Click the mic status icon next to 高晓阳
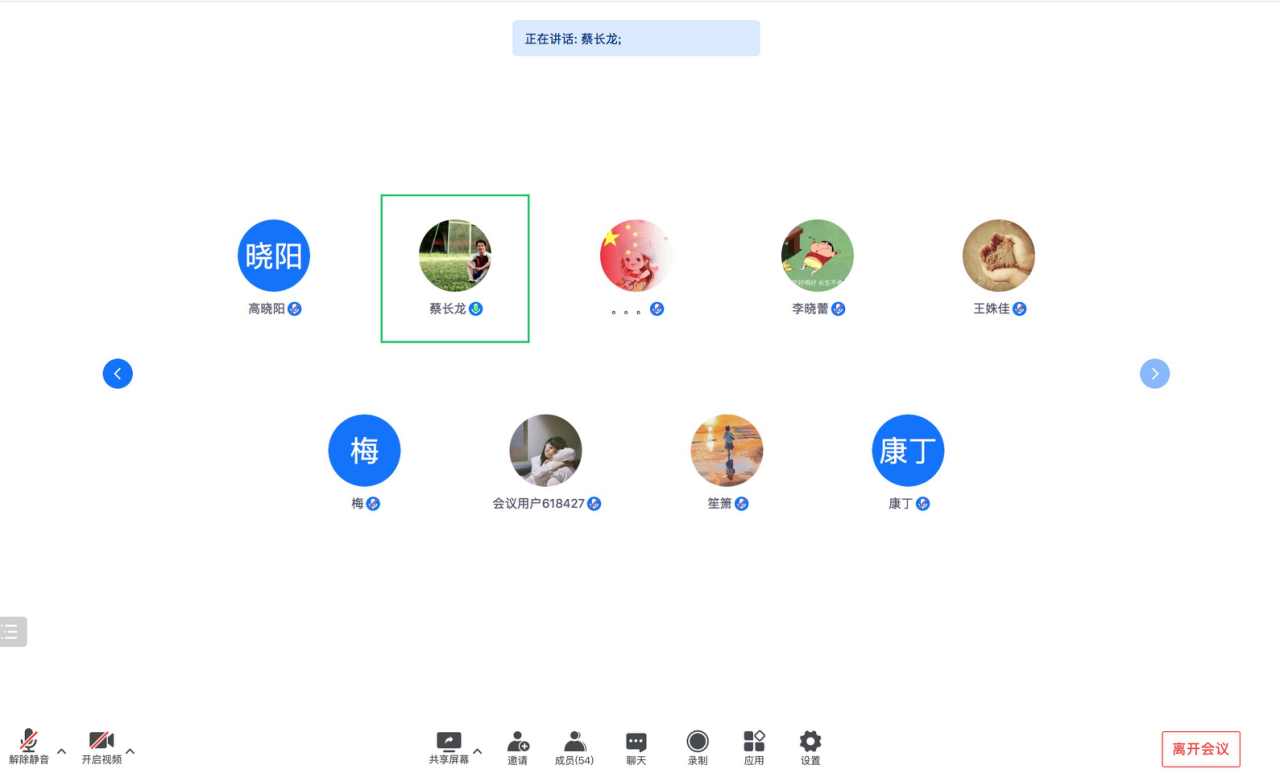The image size is (1280, 773). click(x=295, y=309)
